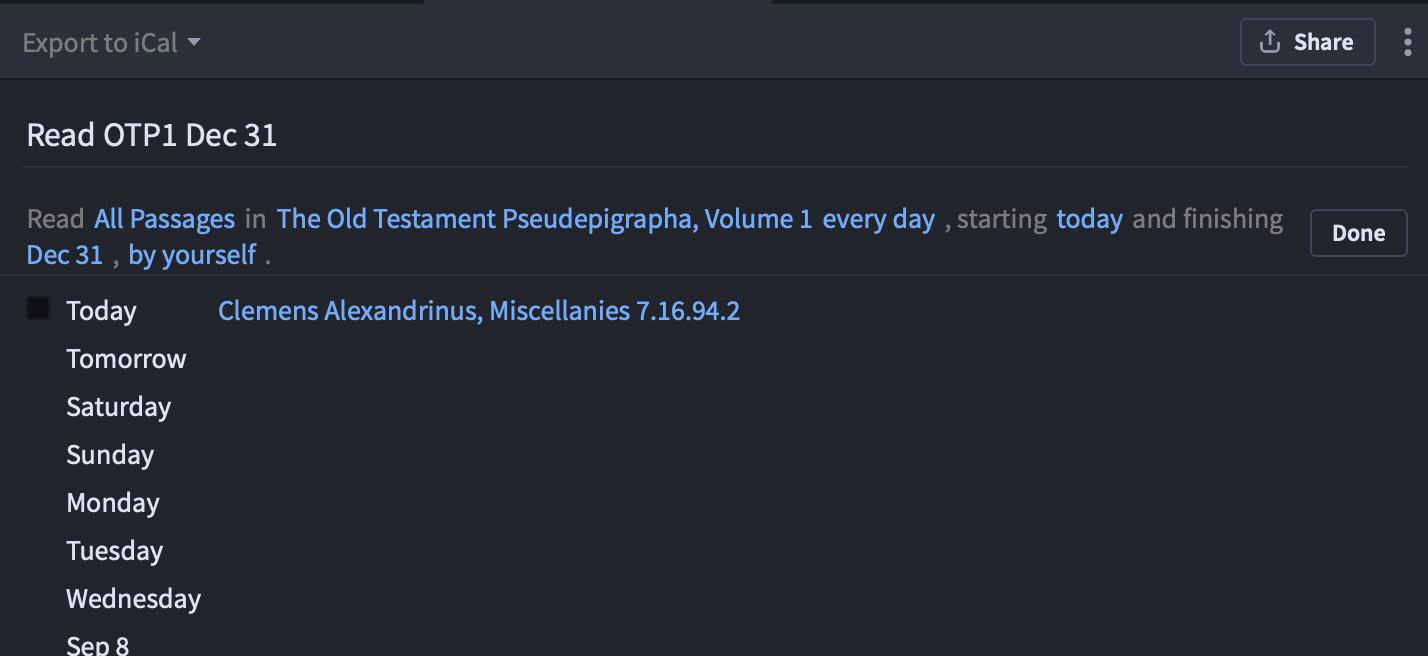
Task: Click the share upload arrow icon
Action: [1270, 42]
